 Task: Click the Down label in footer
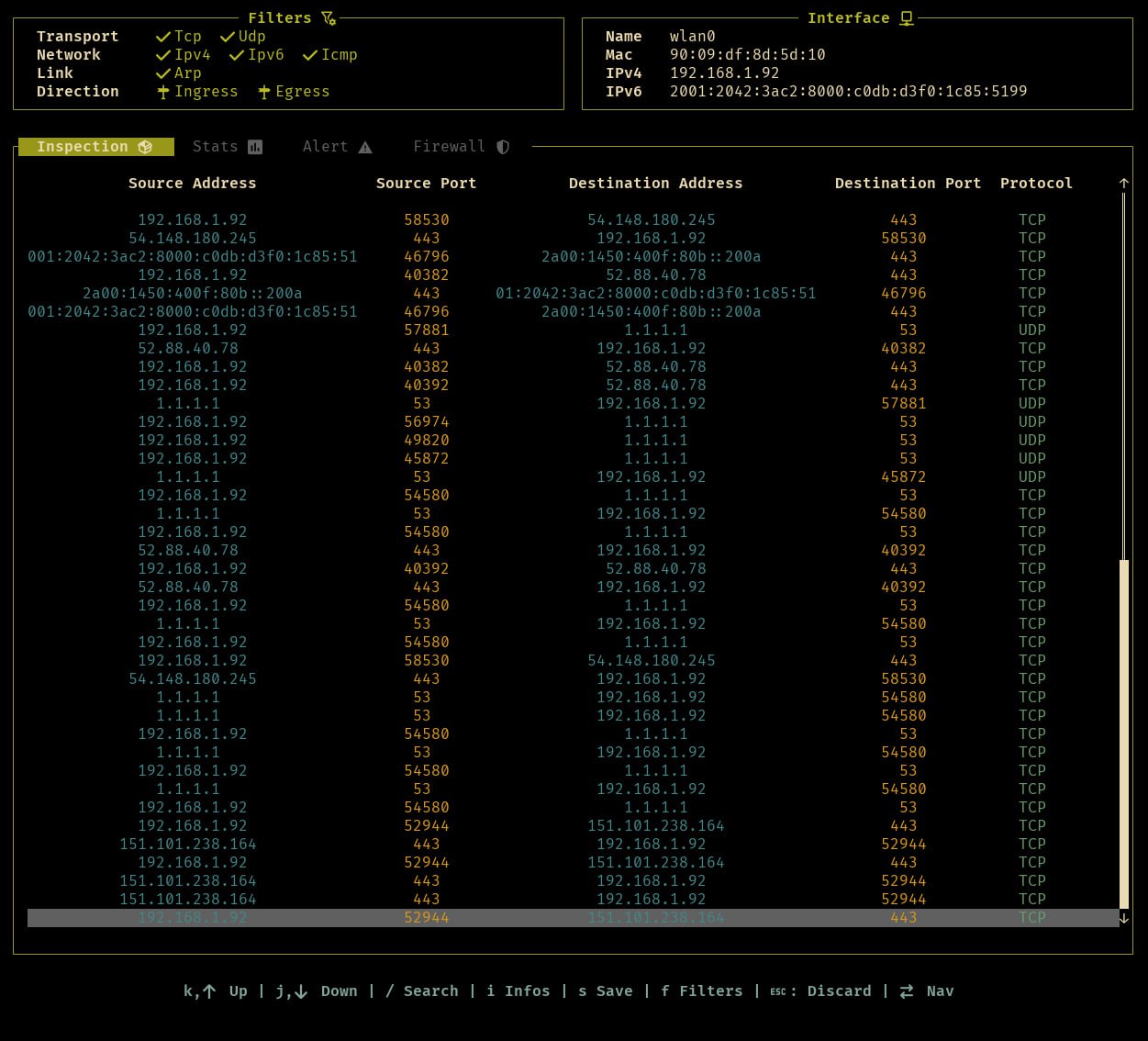(340, 991)
